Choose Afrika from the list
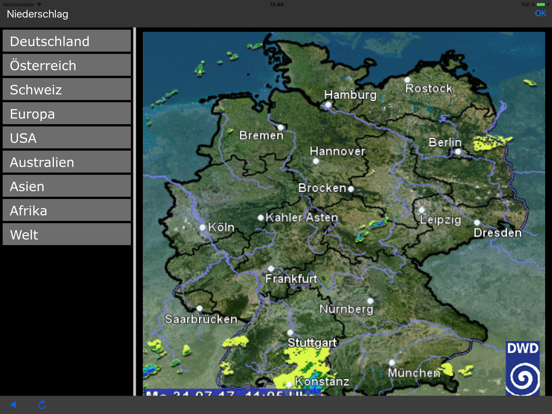Image resolution: width=552 pixels, height=414 pixels. point(67,211)
